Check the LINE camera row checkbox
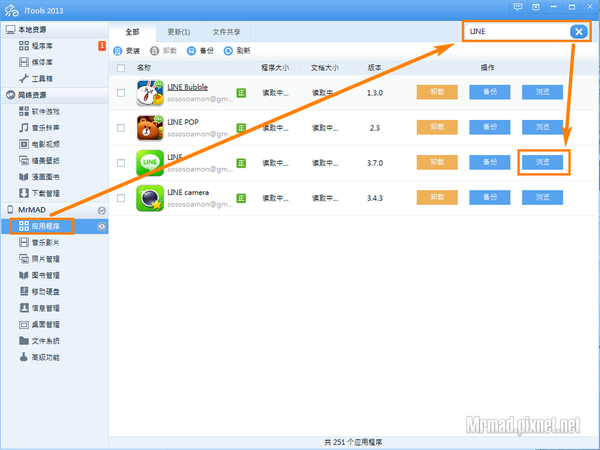This screenshot has width=600, height=450. coord(121,198)
